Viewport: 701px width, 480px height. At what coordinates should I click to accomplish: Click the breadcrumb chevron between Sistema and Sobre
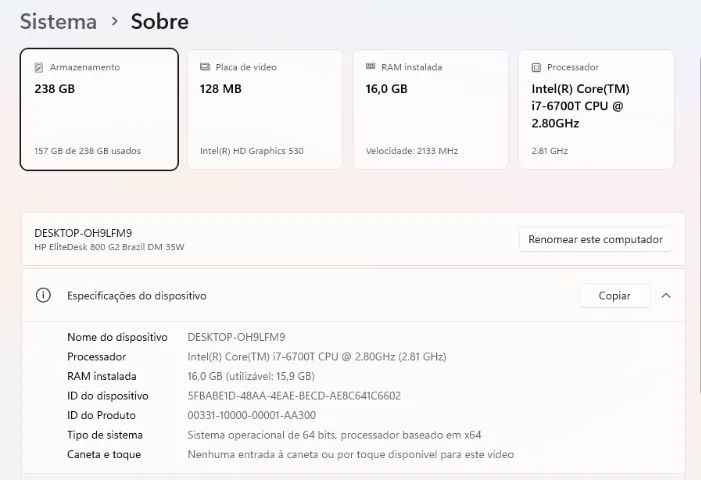coord(114,21)
